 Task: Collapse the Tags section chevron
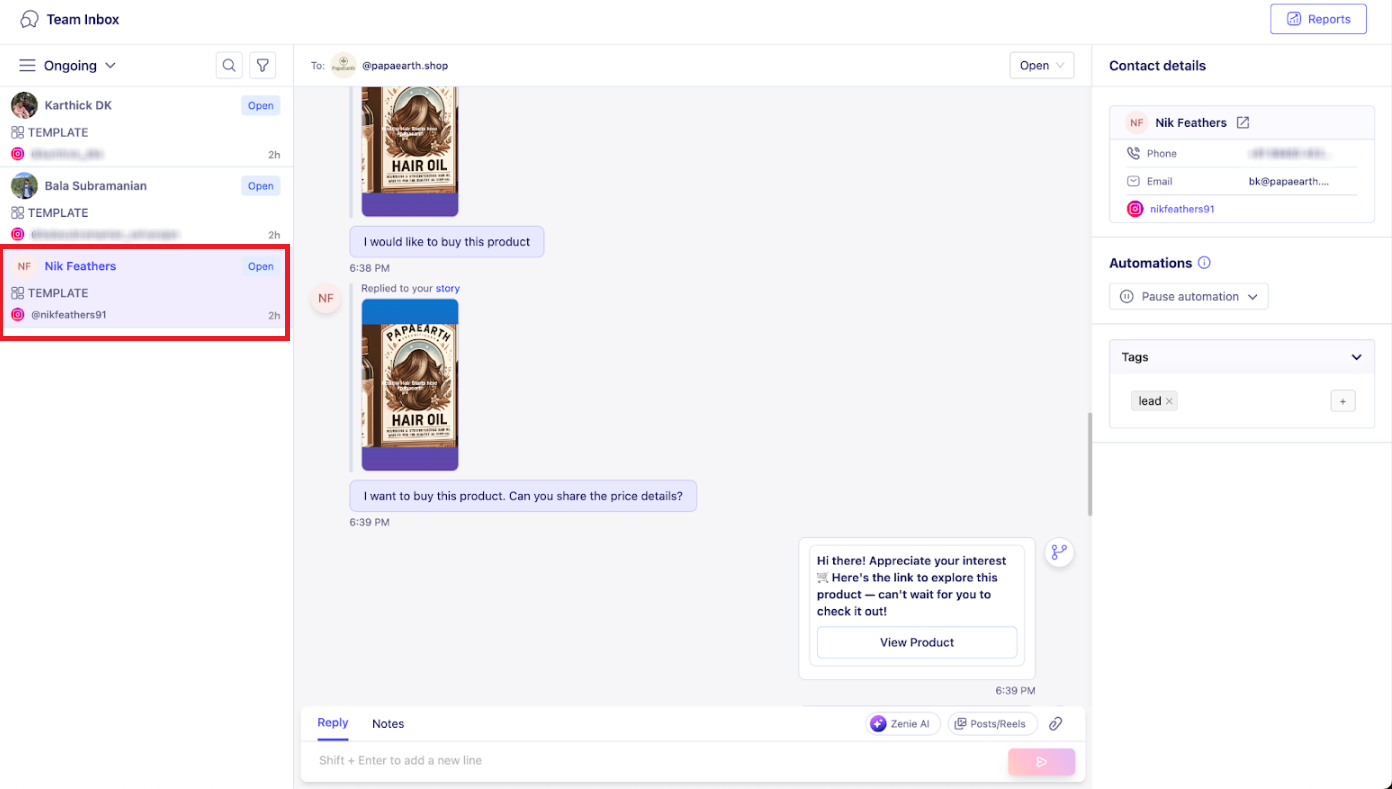(1357, 357)
